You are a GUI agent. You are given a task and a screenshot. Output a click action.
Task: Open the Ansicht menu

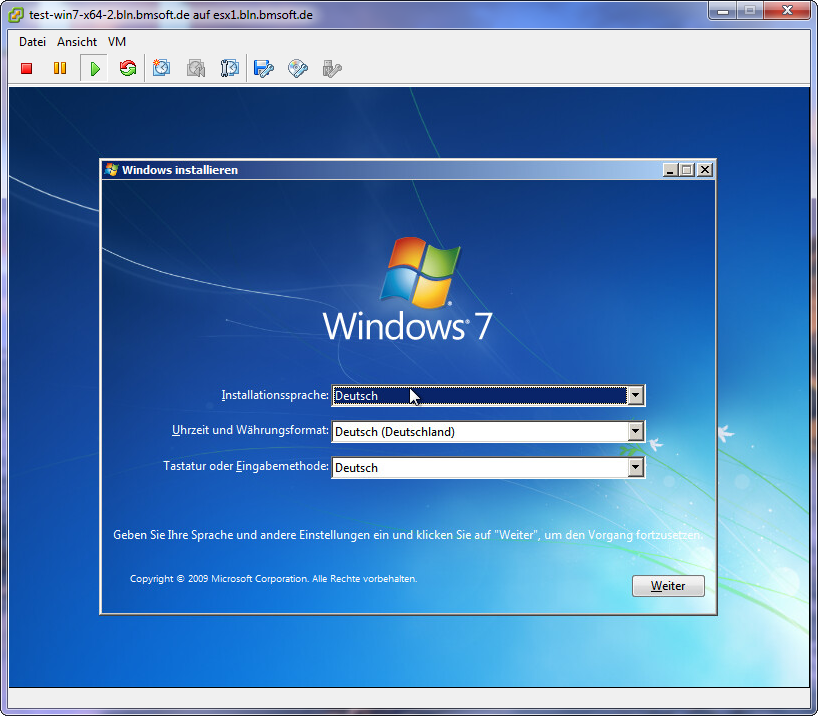point(77,42)
